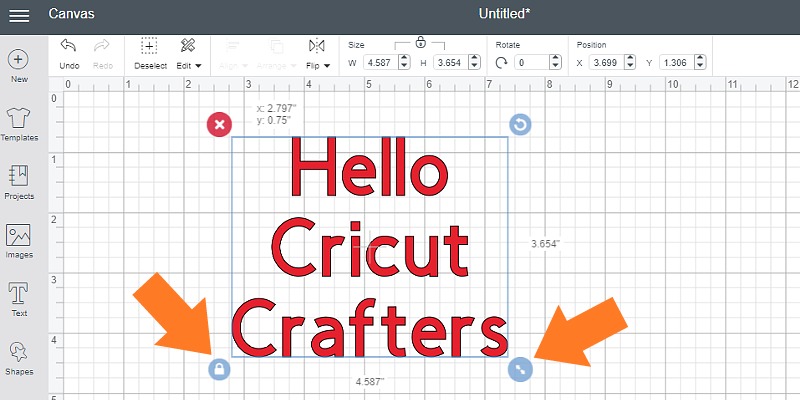Toggle the lock handle on selection box

pyautogui.click(x=219, y=369)
